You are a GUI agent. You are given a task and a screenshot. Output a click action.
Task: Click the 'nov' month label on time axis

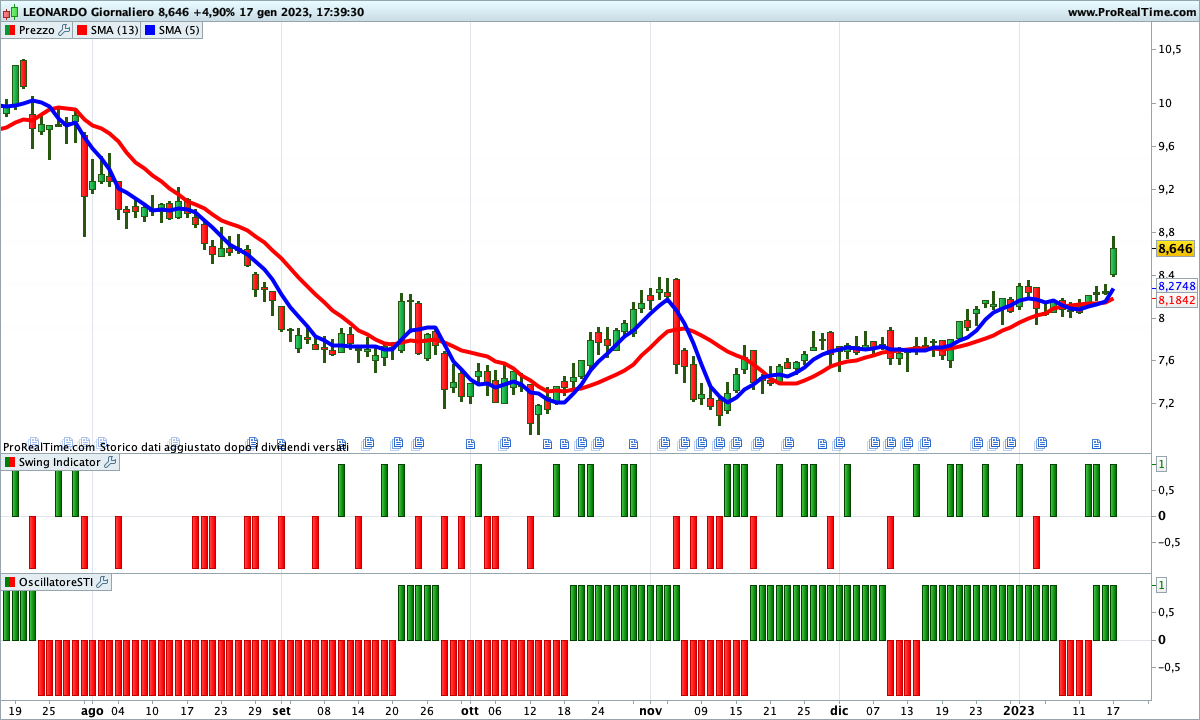pos(651,711)
